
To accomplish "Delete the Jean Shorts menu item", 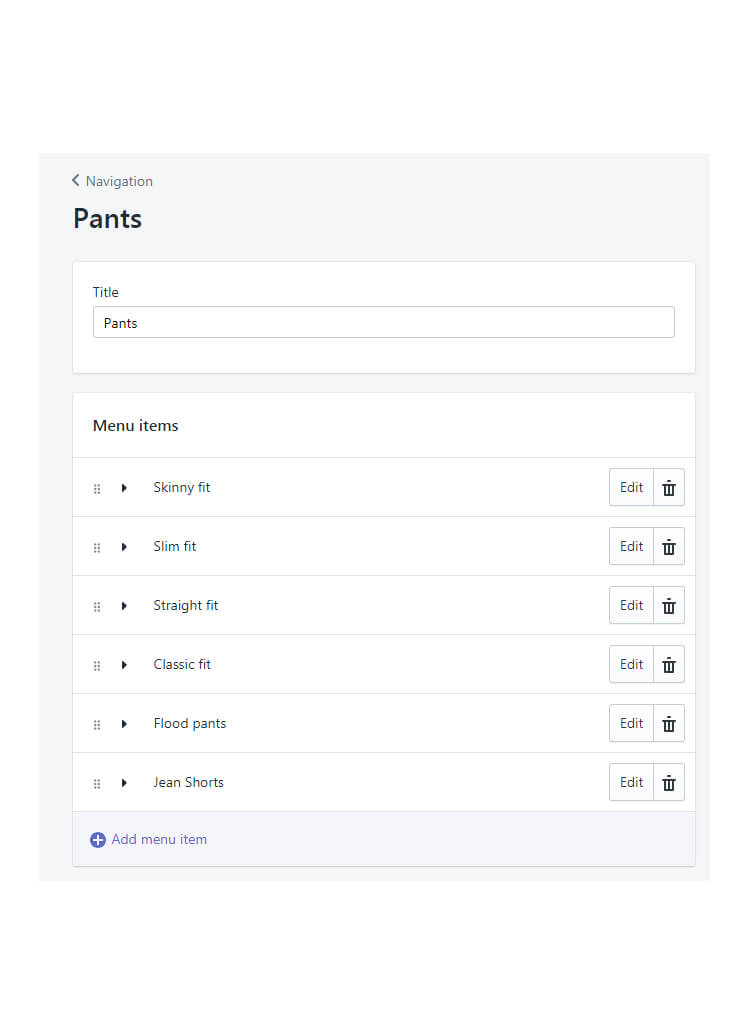I will [669, 782].
